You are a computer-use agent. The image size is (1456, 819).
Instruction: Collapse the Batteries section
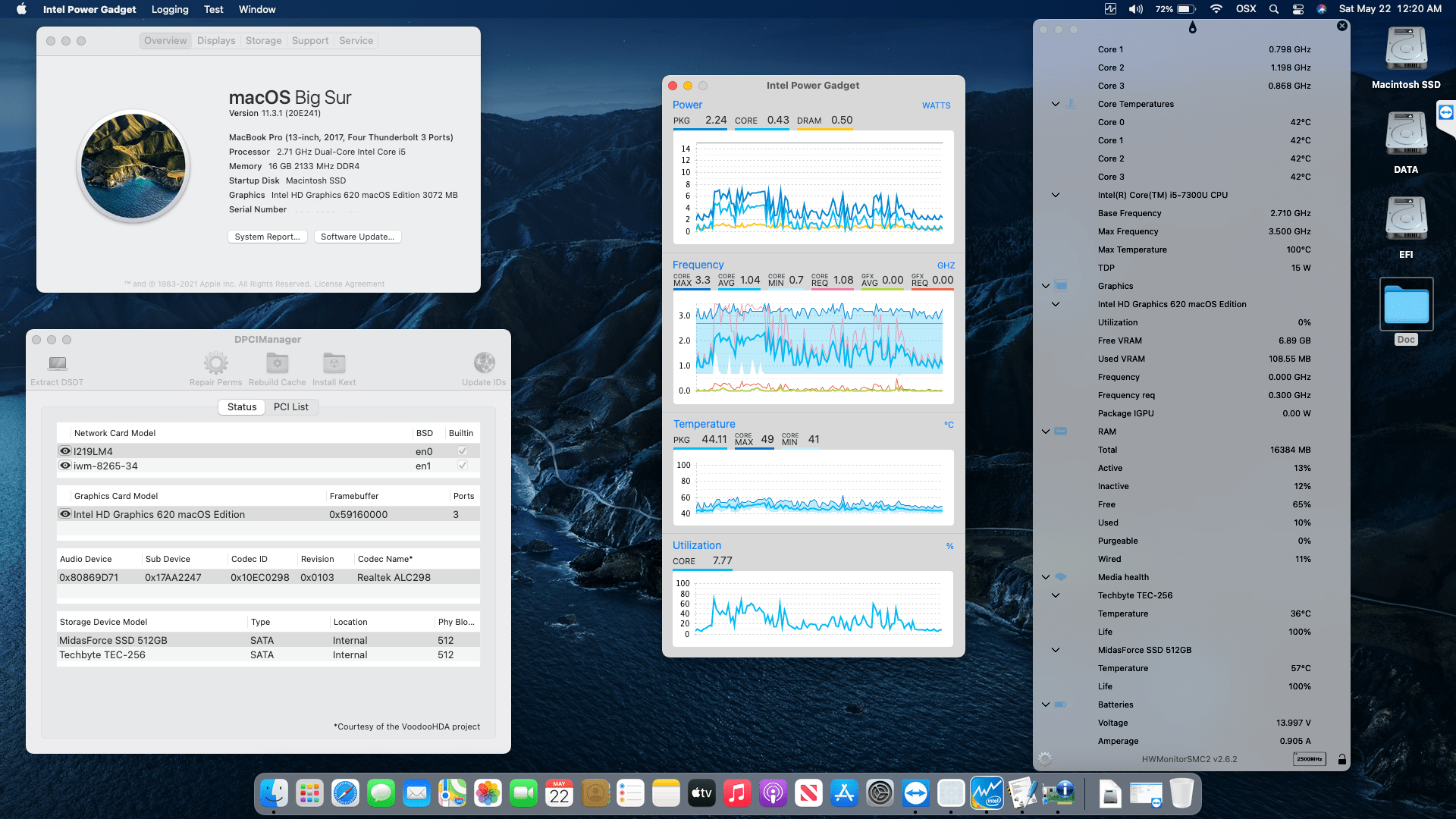[1046, 704]
